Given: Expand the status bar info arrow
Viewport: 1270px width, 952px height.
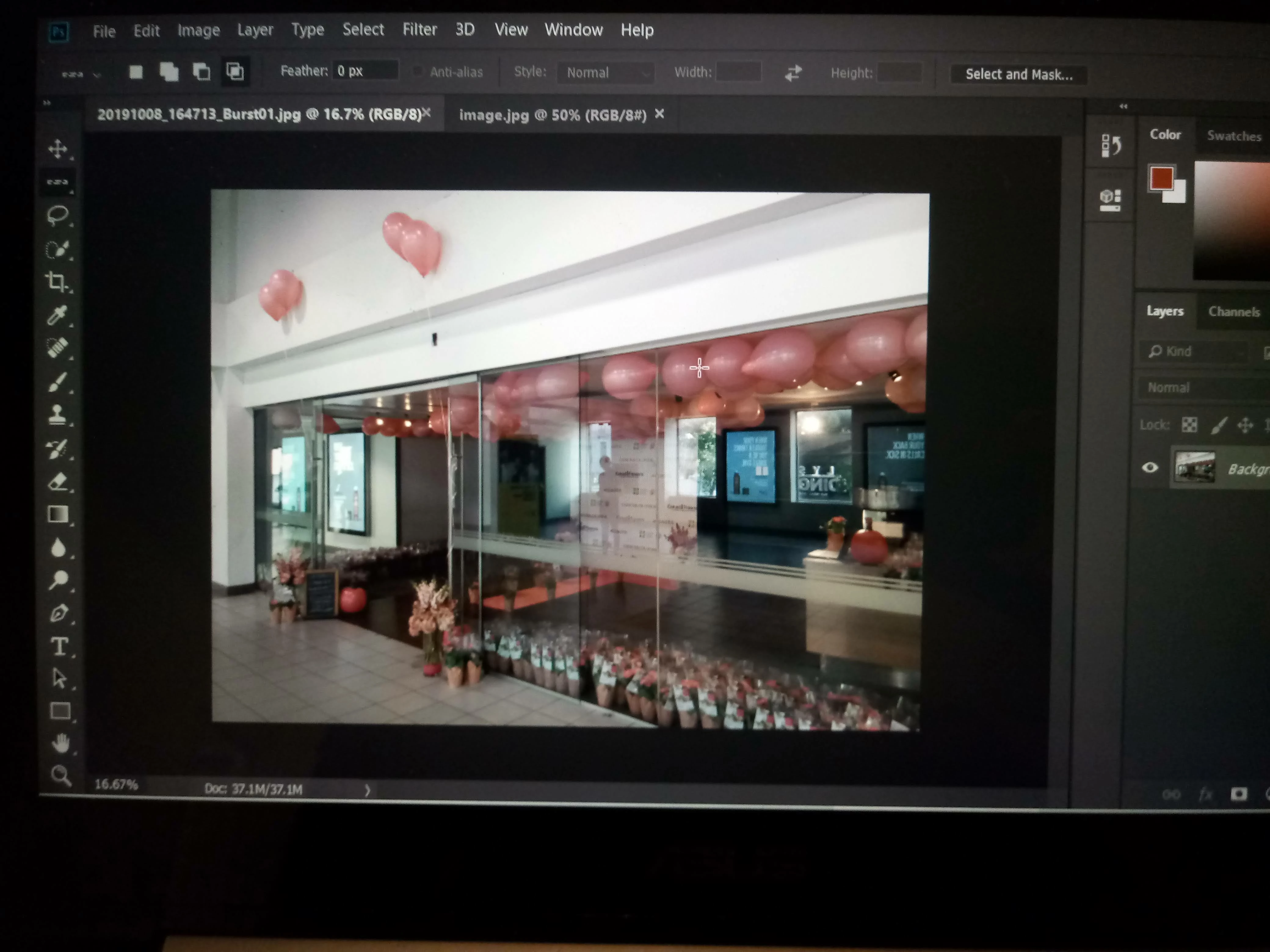Looking at the screenshot, I should (x=368, y=790).
